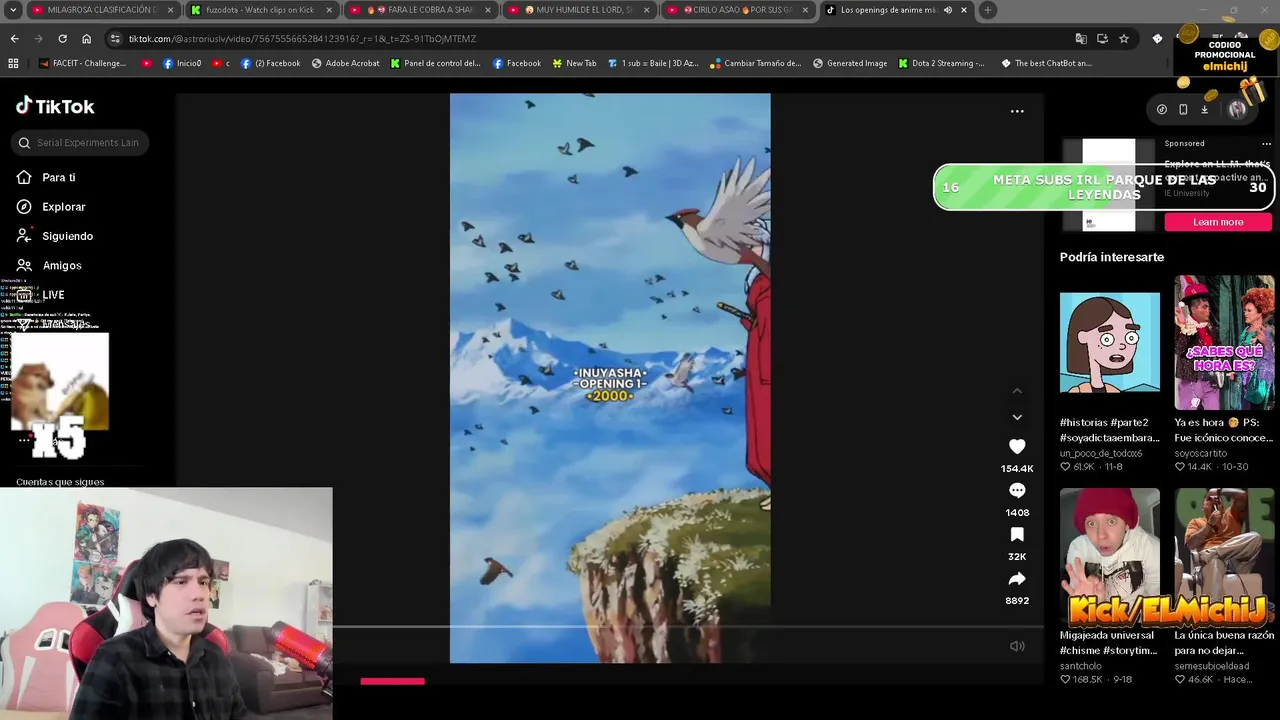Reload the page
Image resolution: width=1280 pixels, height=720 pixels.
[62, 38]
